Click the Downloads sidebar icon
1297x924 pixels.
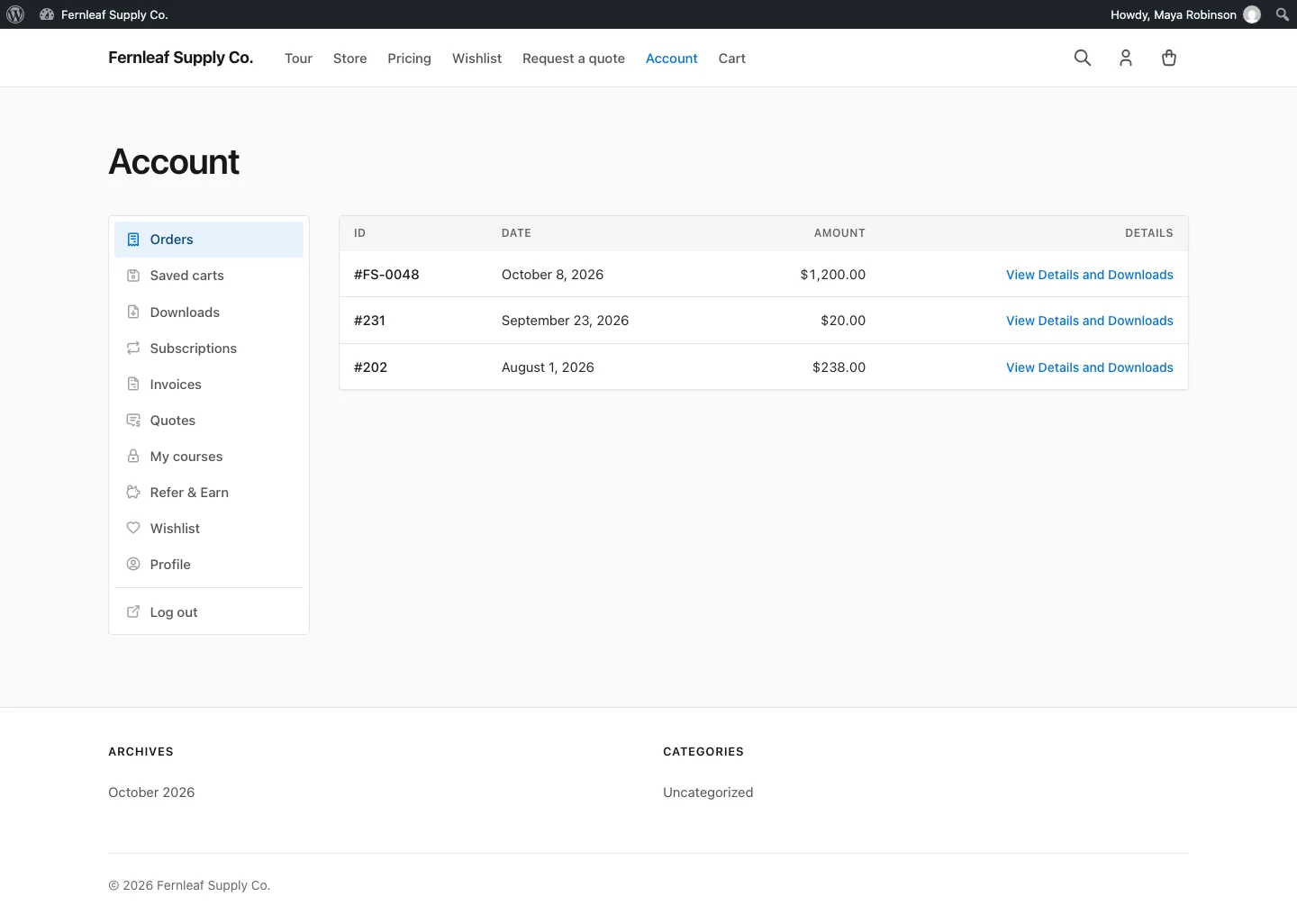coord(133,312)
